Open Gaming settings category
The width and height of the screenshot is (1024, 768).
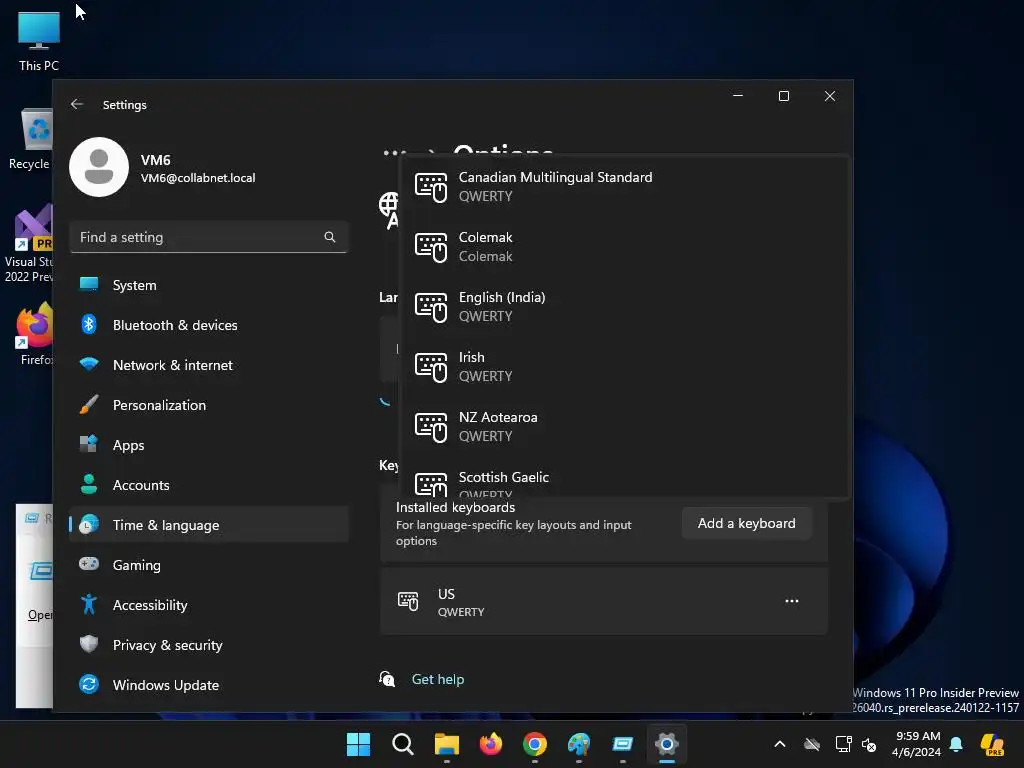coord(208,565)
